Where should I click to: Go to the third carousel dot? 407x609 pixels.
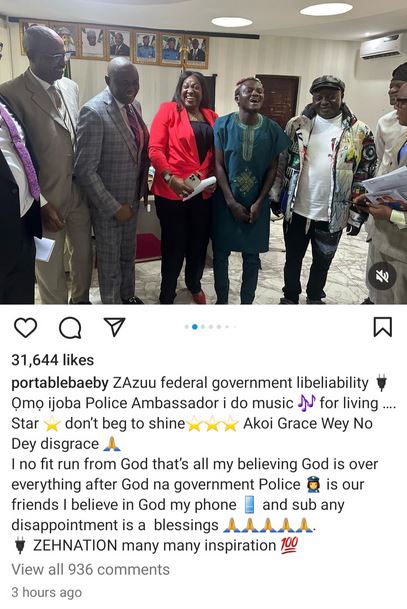(203, 327)
